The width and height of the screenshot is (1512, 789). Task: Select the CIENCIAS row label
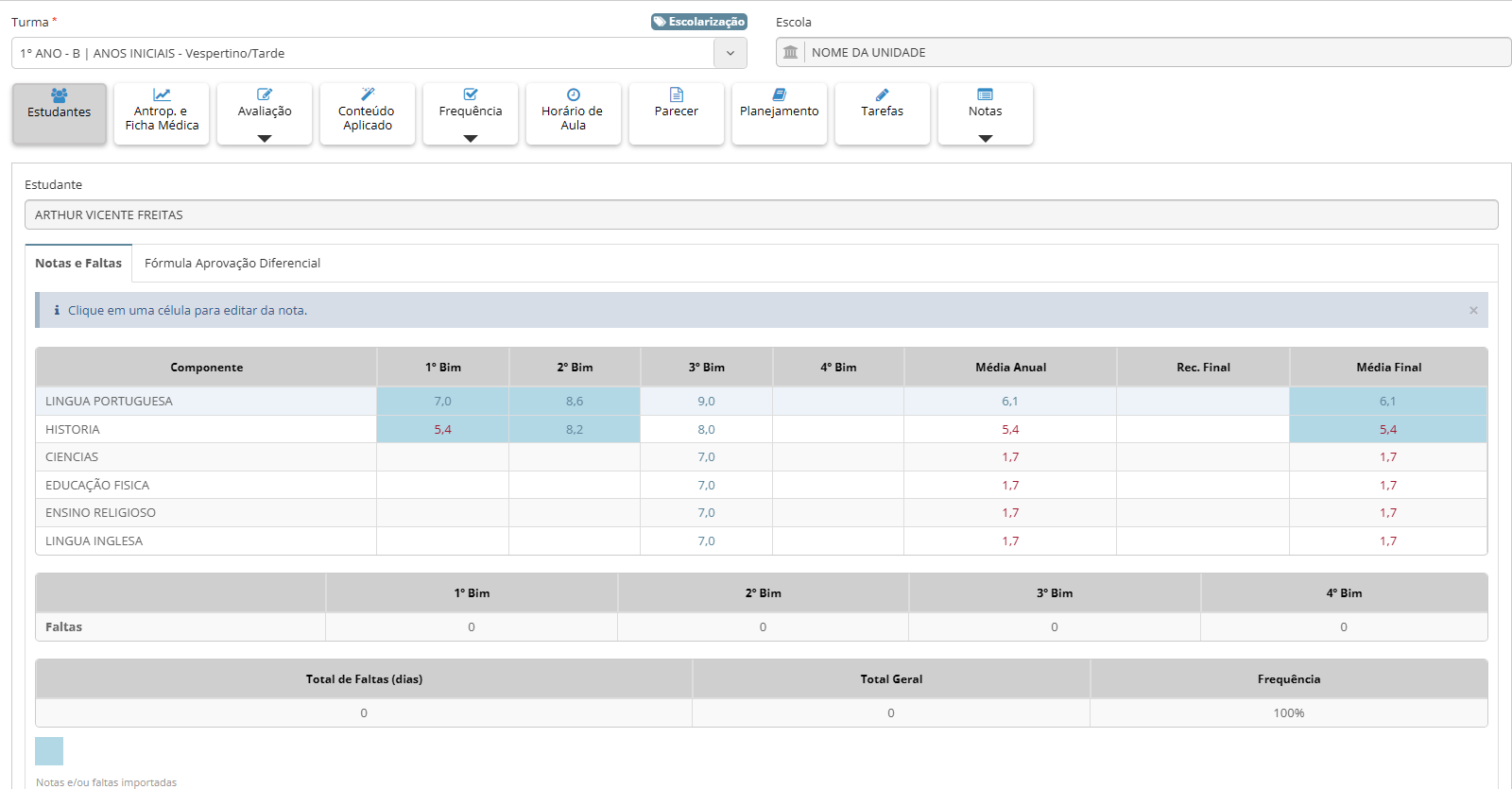click(x=72, y=456)
